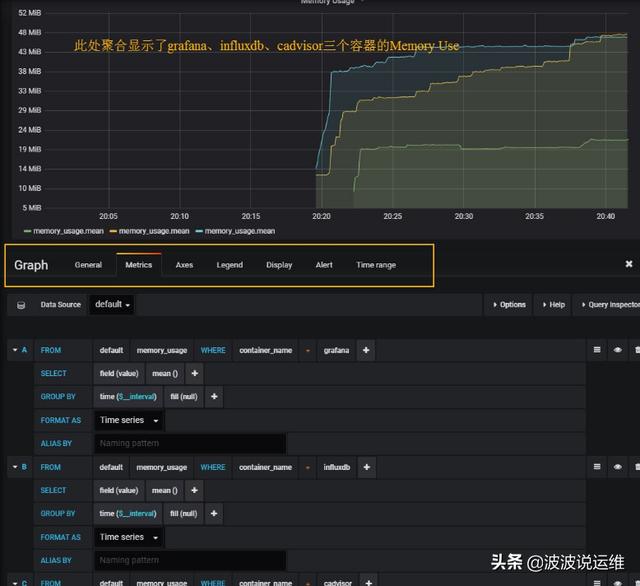Image resolution: width=640 pixels, height=586 pixels.
Task: Switch to the Metrics tab
Action: (x=139, y=265)
